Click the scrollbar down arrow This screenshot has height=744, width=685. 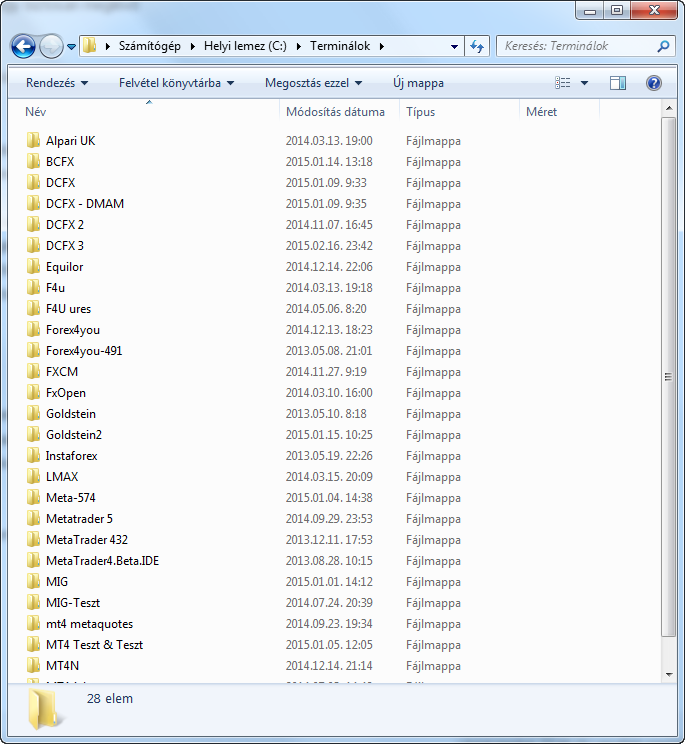pos(669,675)
